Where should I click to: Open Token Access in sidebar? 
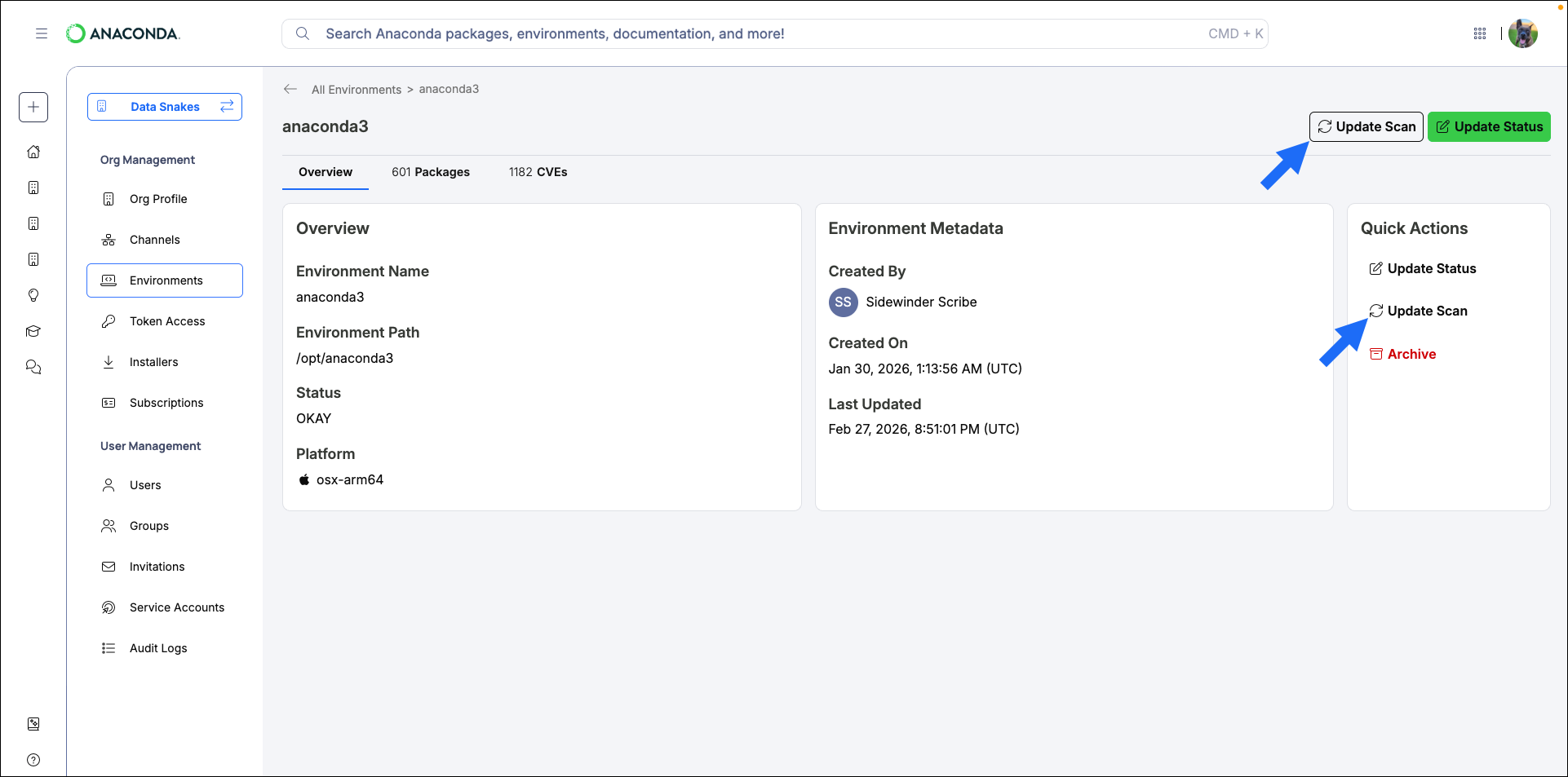[x=165, y=321]
